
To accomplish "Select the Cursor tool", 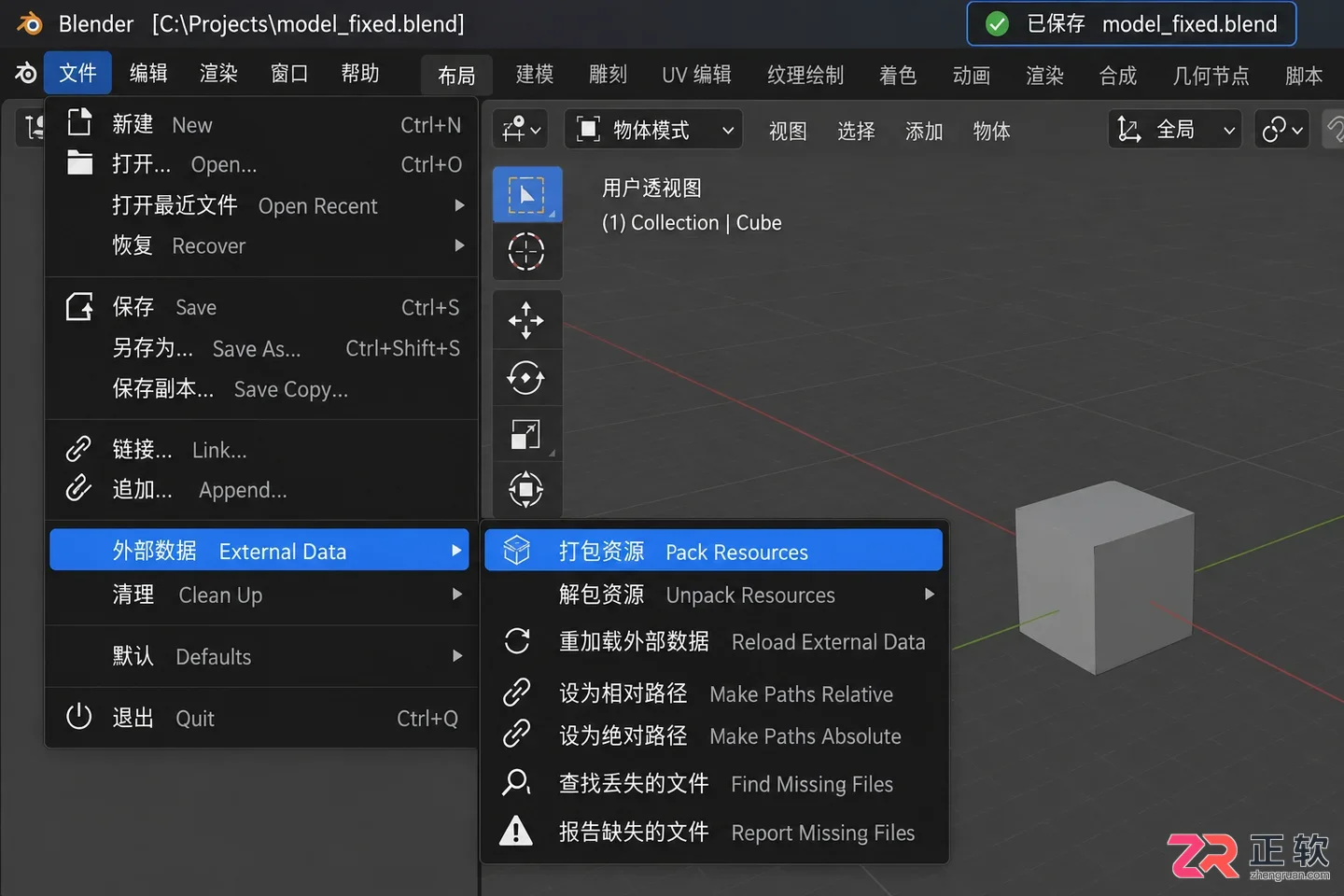I will click(x=527, y=251).
